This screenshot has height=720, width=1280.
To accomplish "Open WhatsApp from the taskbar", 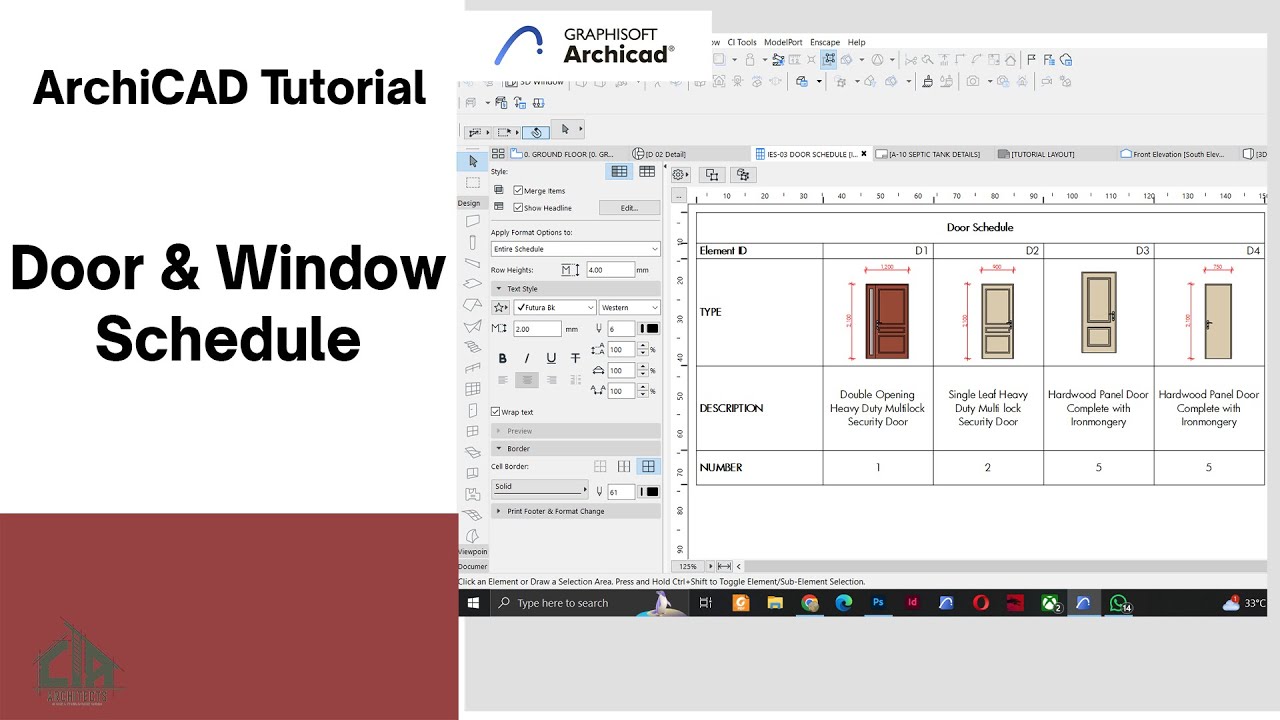I will pos(1118,603).
